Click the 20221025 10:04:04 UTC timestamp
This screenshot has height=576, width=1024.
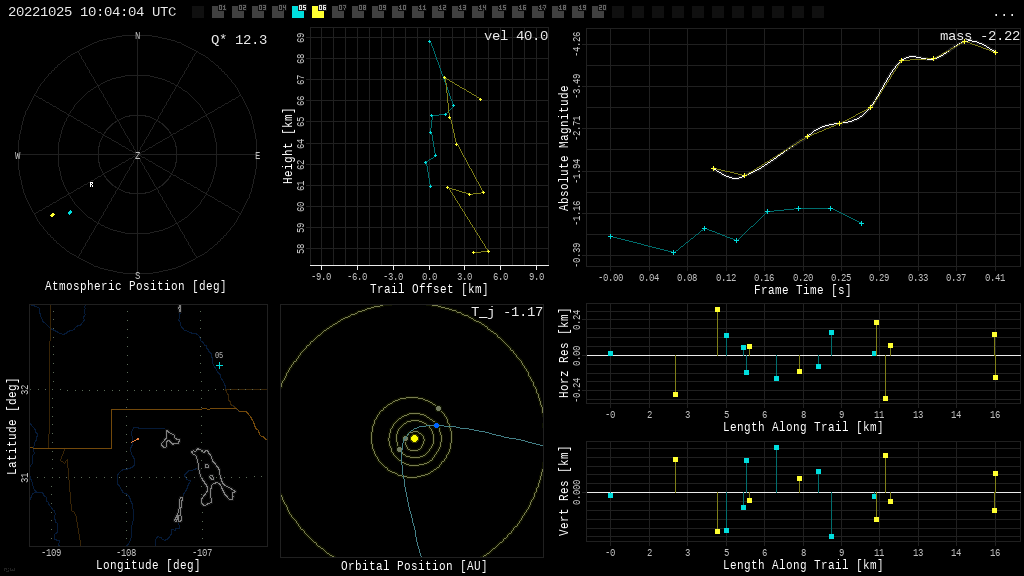92,12
